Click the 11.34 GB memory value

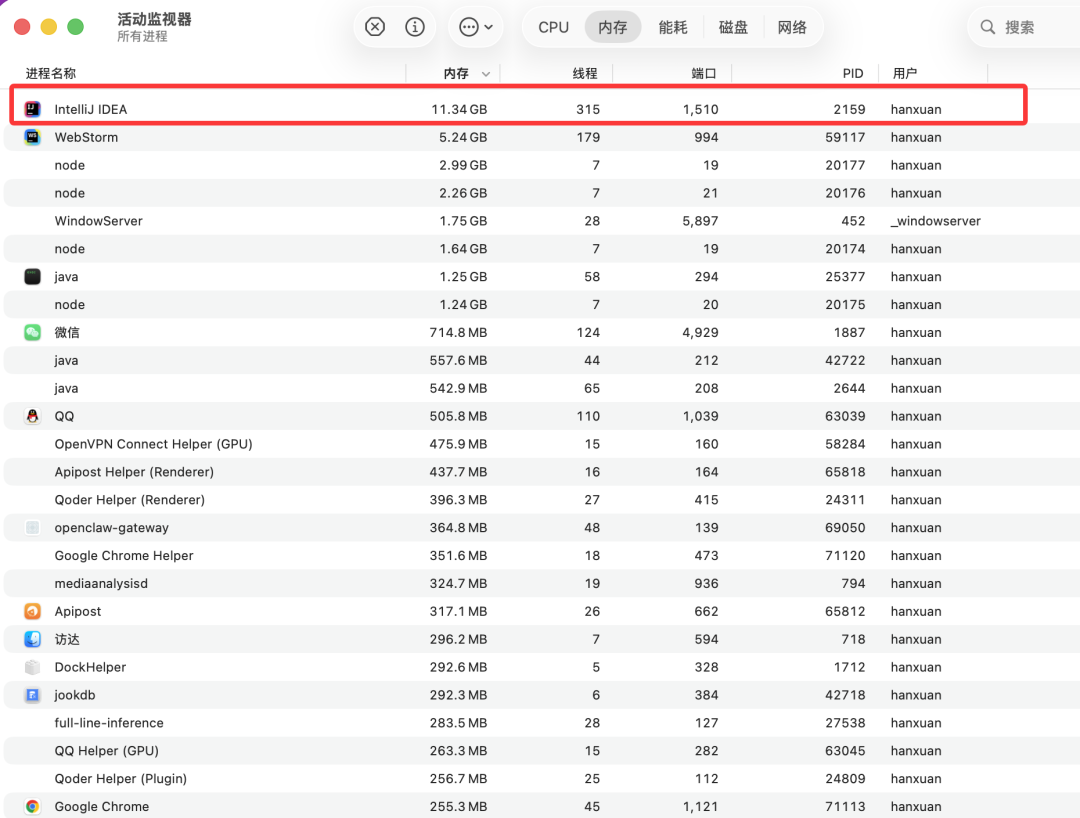tap(459, 109)
